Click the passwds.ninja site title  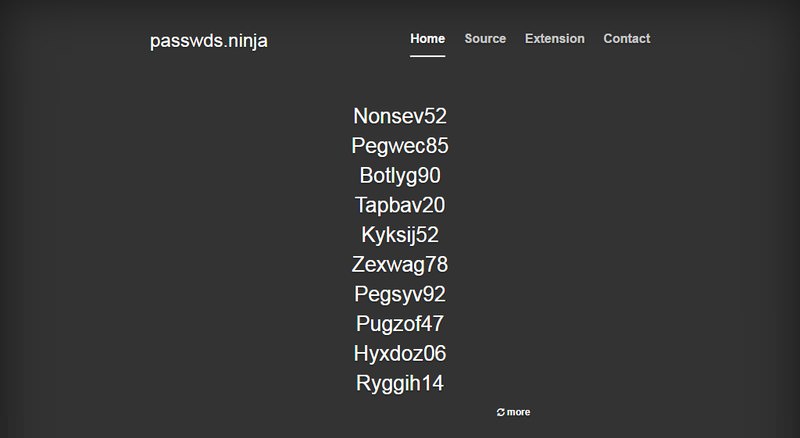[209, 41]
